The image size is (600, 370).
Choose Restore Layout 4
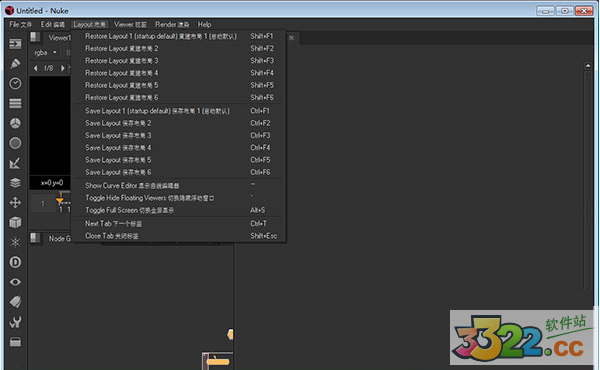pos(179,73)
